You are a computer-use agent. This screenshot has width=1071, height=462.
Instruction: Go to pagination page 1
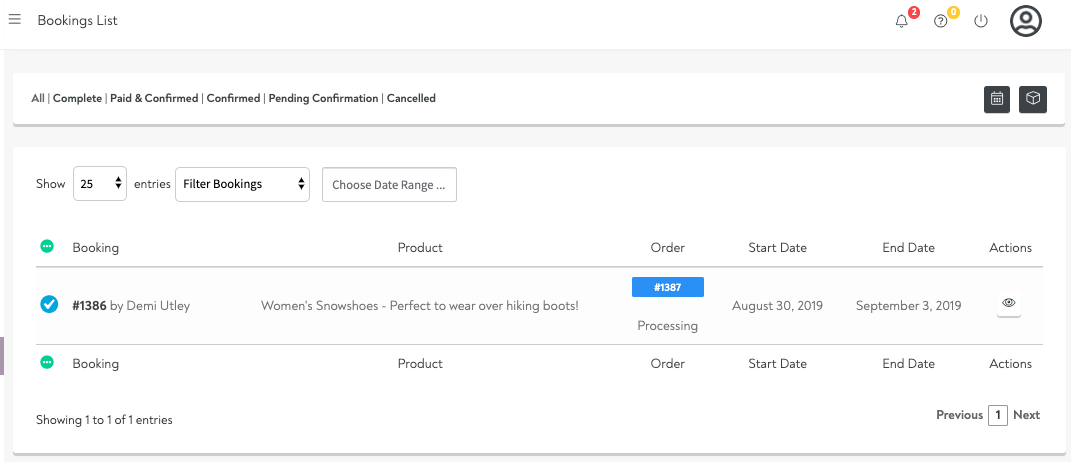(x=997, y=415)
